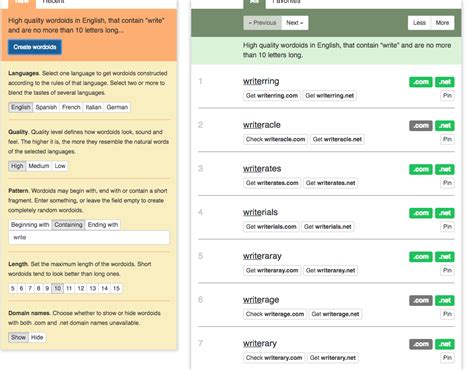The height and width of the screenshot is (370, 474).
Task: Open the writerates wordoid link
Action: coord(262,169)
